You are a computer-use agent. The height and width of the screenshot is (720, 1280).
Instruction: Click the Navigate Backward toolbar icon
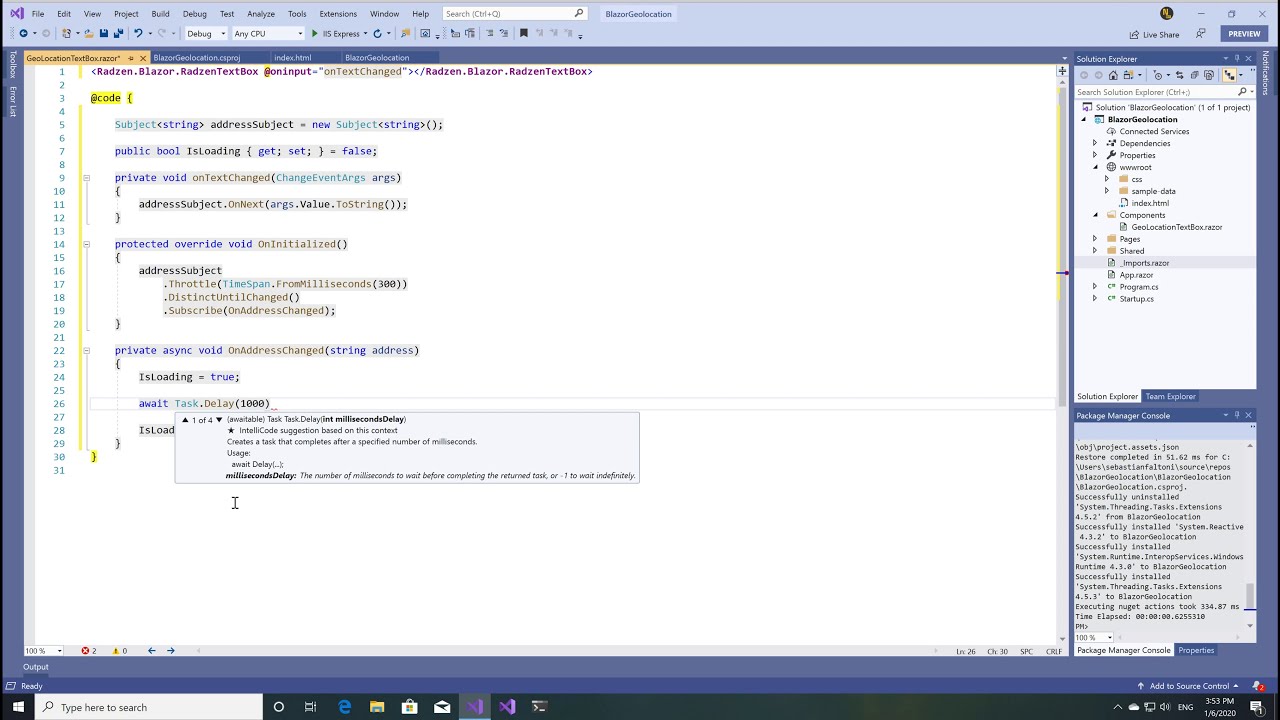(23, 33)
